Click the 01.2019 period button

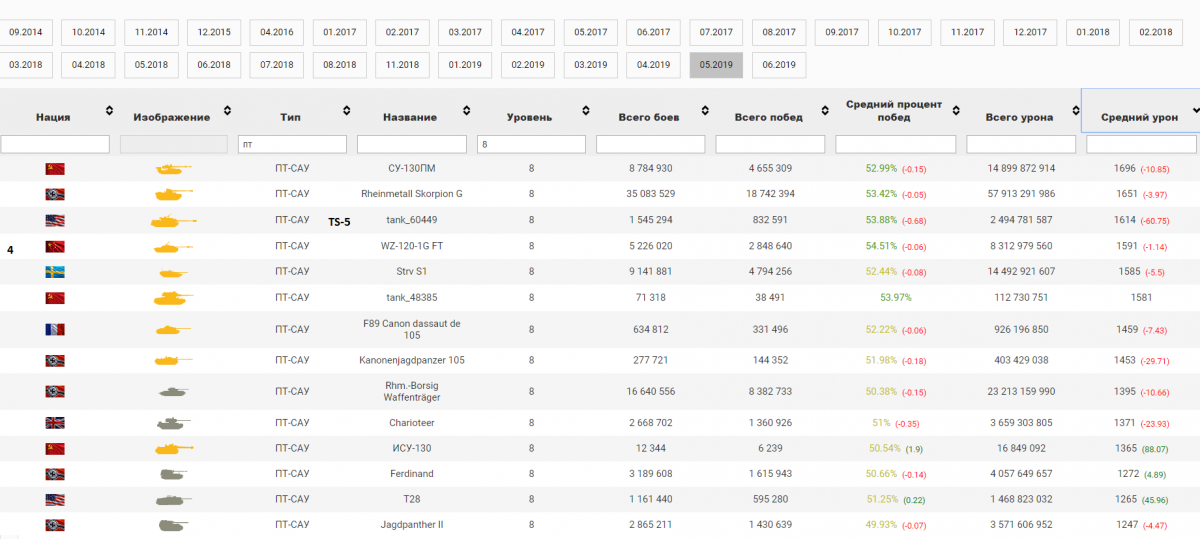click(x=465, y=65)
